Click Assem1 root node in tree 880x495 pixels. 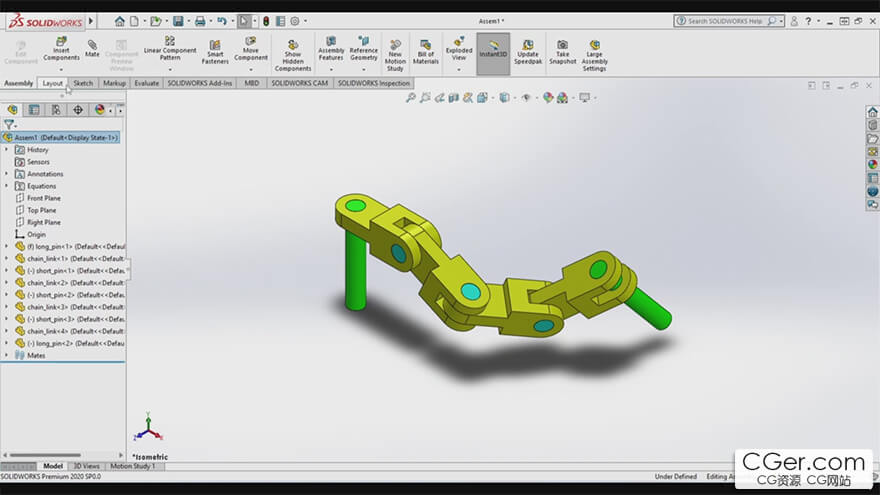(x=61, y=138)
